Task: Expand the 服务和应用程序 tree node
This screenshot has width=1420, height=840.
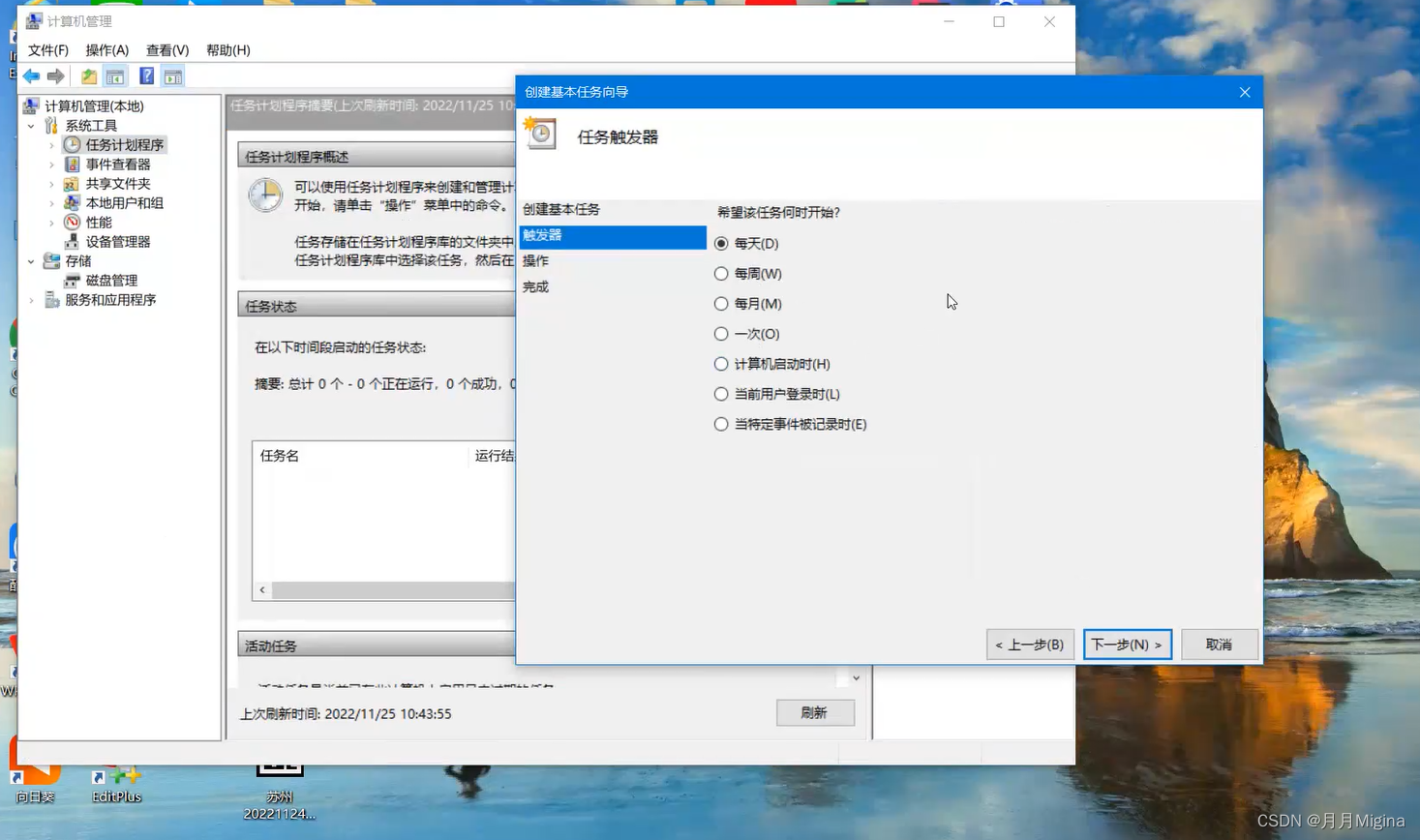Action: 30,299
